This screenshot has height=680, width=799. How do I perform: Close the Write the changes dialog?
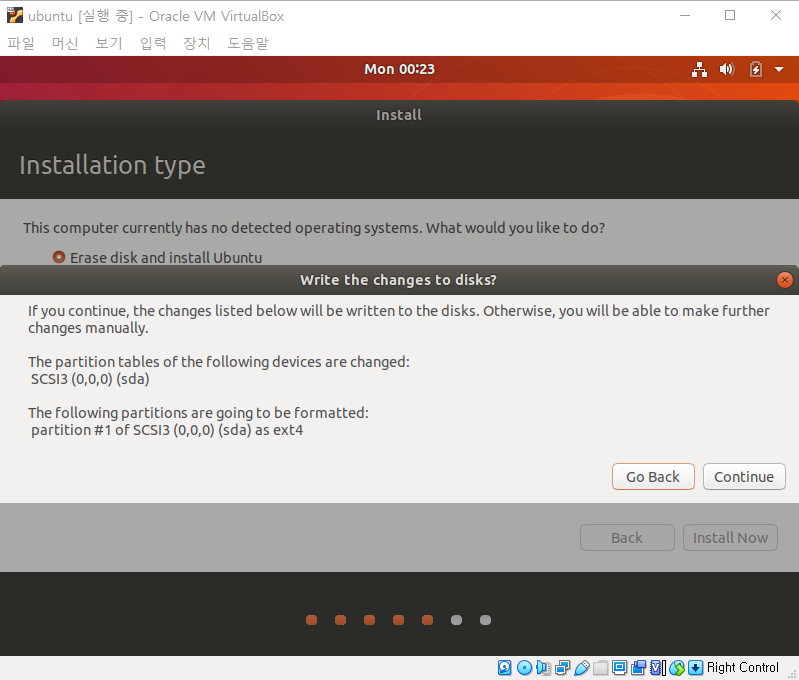click(x=785, y=280)
